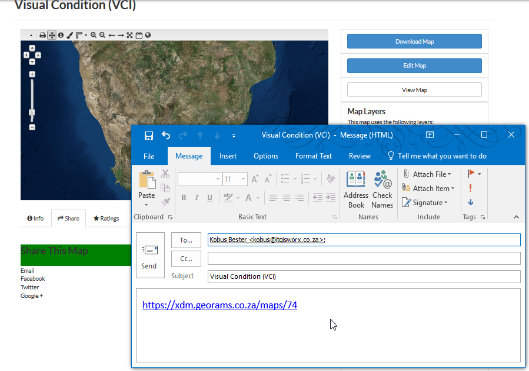Image resolution: width=529 pixels, height=371 pixels.
Task: Click the Paste clipboard icon
Action: 147,179
